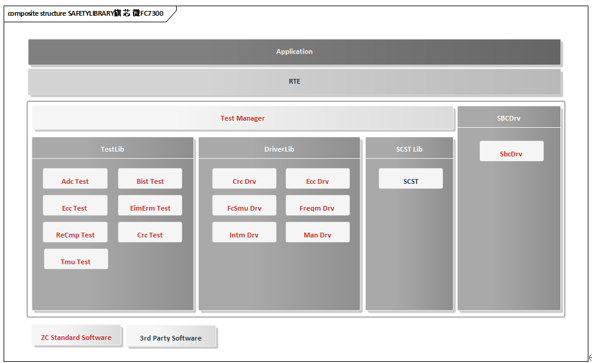
Task: Select the Crc Drv component
Action: 244,178
